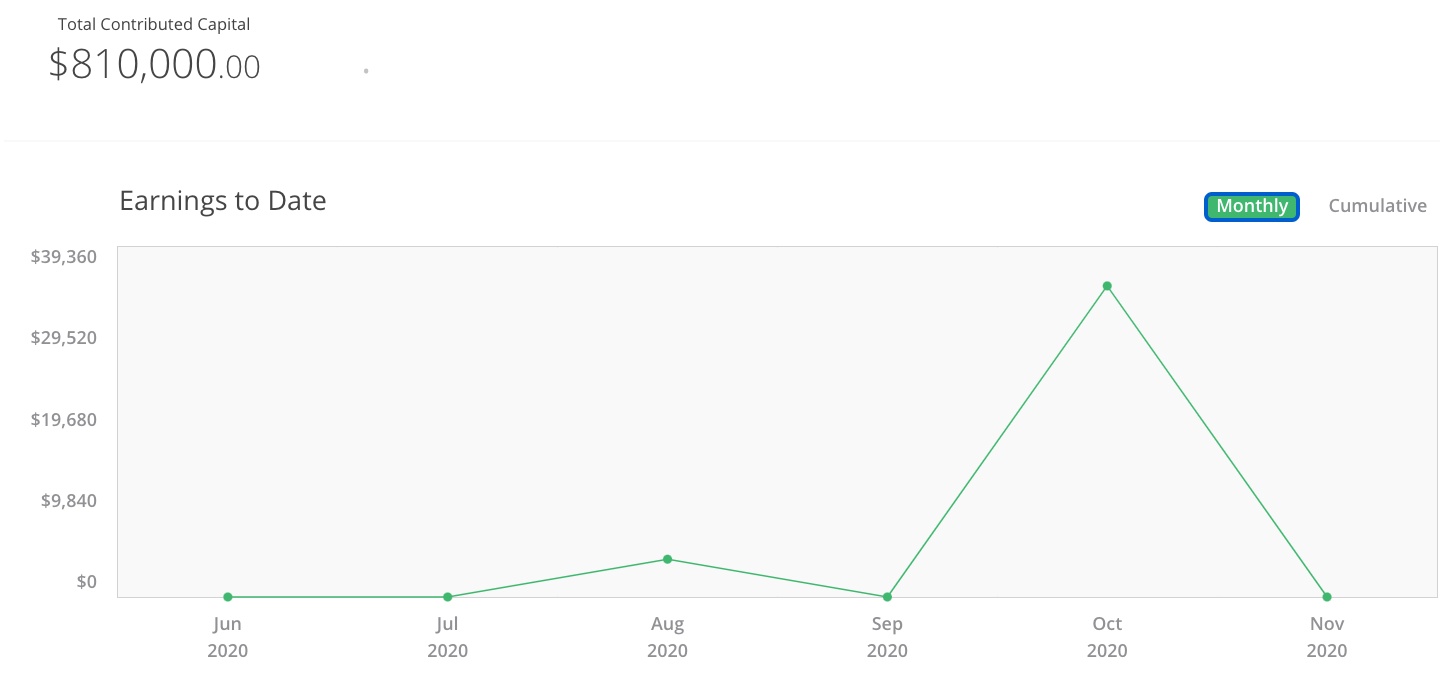Click the Aug 2020 x-axis label
The image size is (1453, 677).
click(667, 637)
